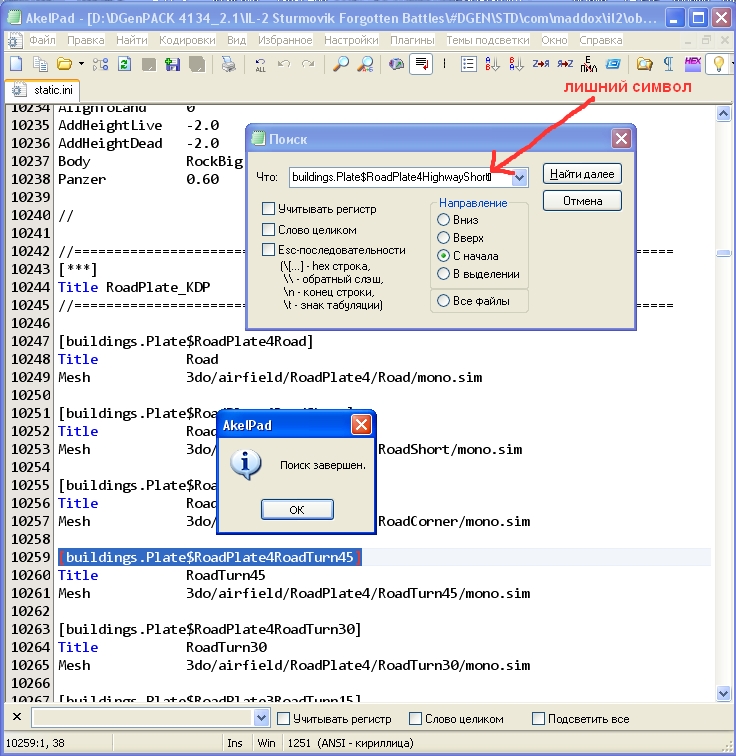Tick bottom bar Учитывать регистр checkbox
This screenshot has width=736, height=756.
click(284, 719)
